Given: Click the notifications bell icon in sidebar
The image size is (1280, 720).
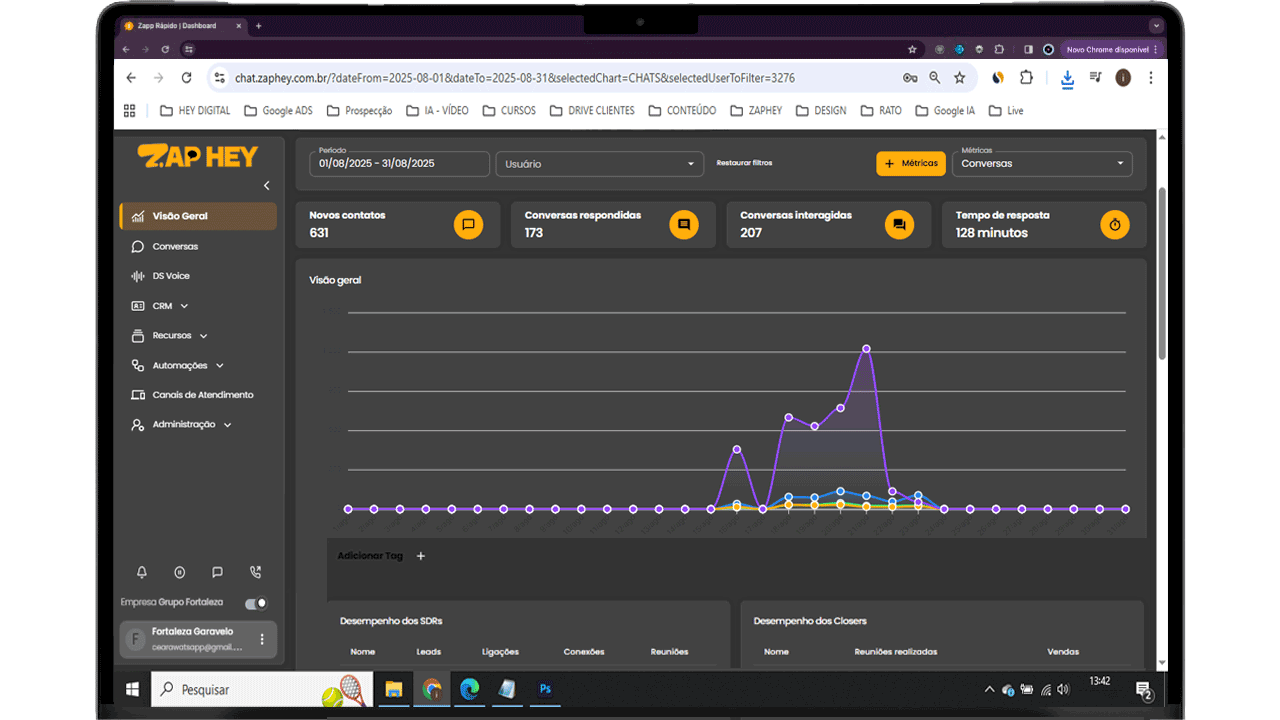Looking at the screenshot, I should (x=142, y=573).
